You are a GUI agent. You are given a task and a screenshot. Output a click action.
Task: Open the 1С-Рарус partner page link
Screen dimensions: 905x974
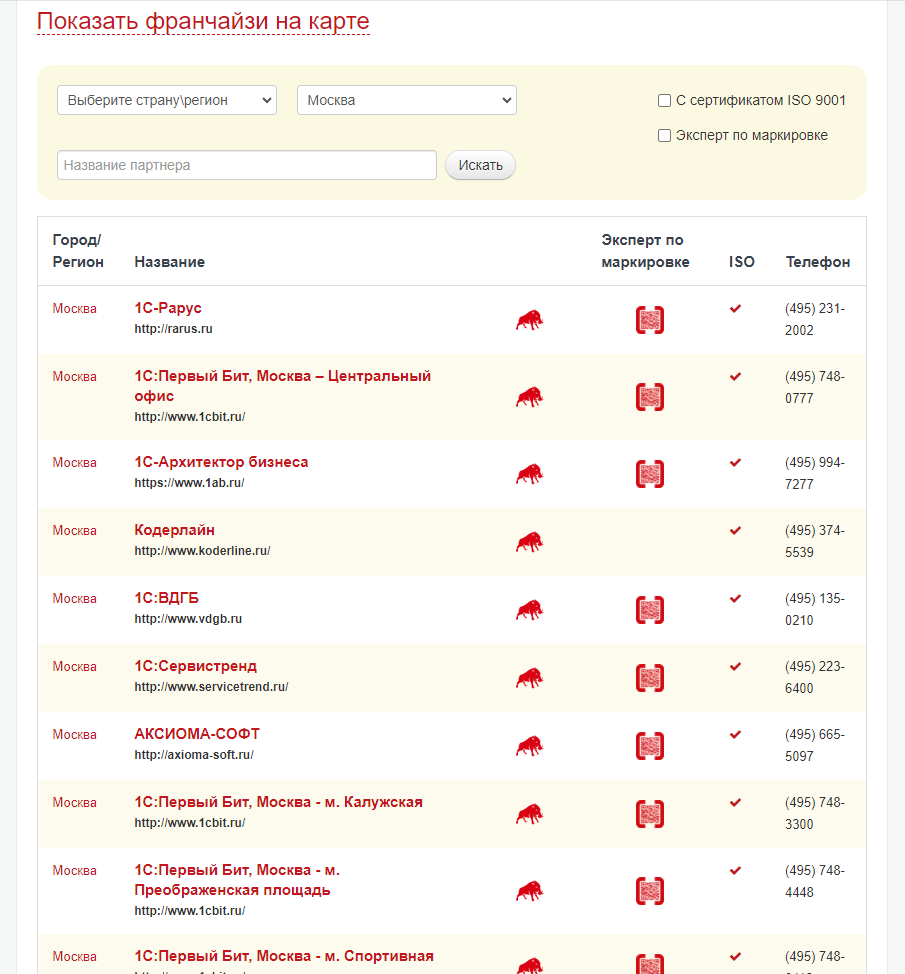tap(168, 308)
